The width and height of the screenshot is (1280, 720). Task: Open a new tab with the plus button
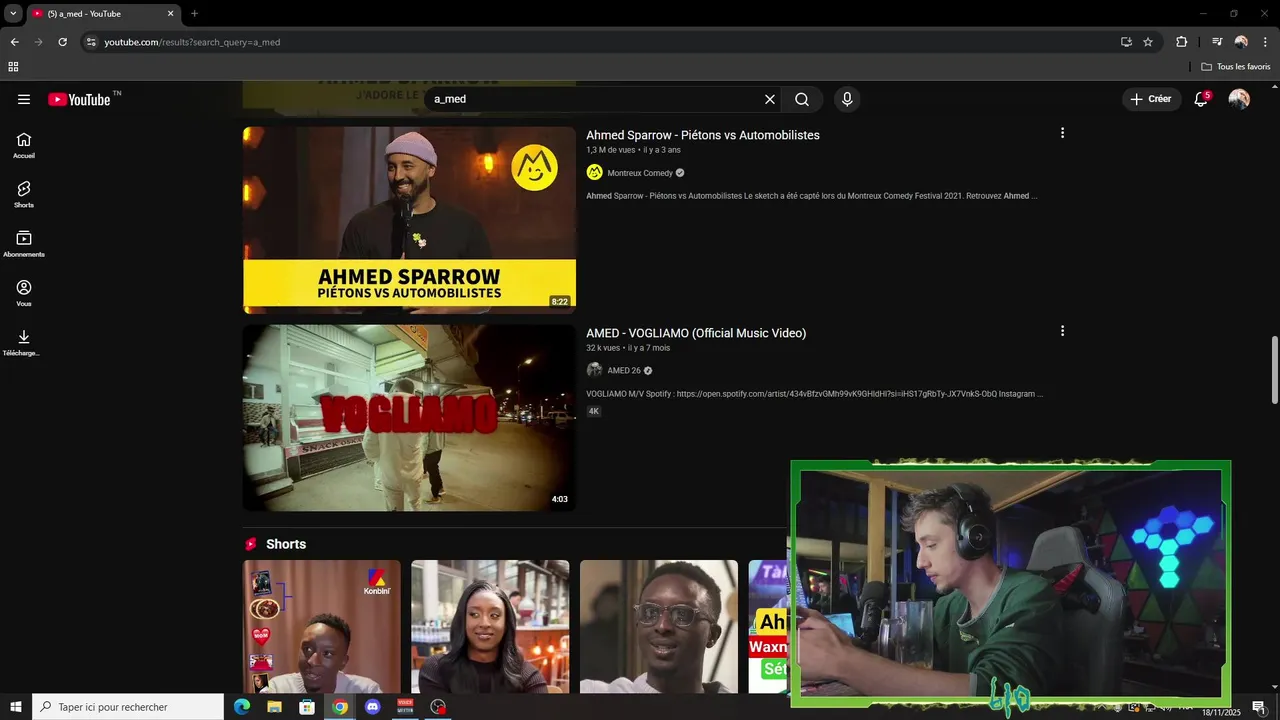[194, 14]
